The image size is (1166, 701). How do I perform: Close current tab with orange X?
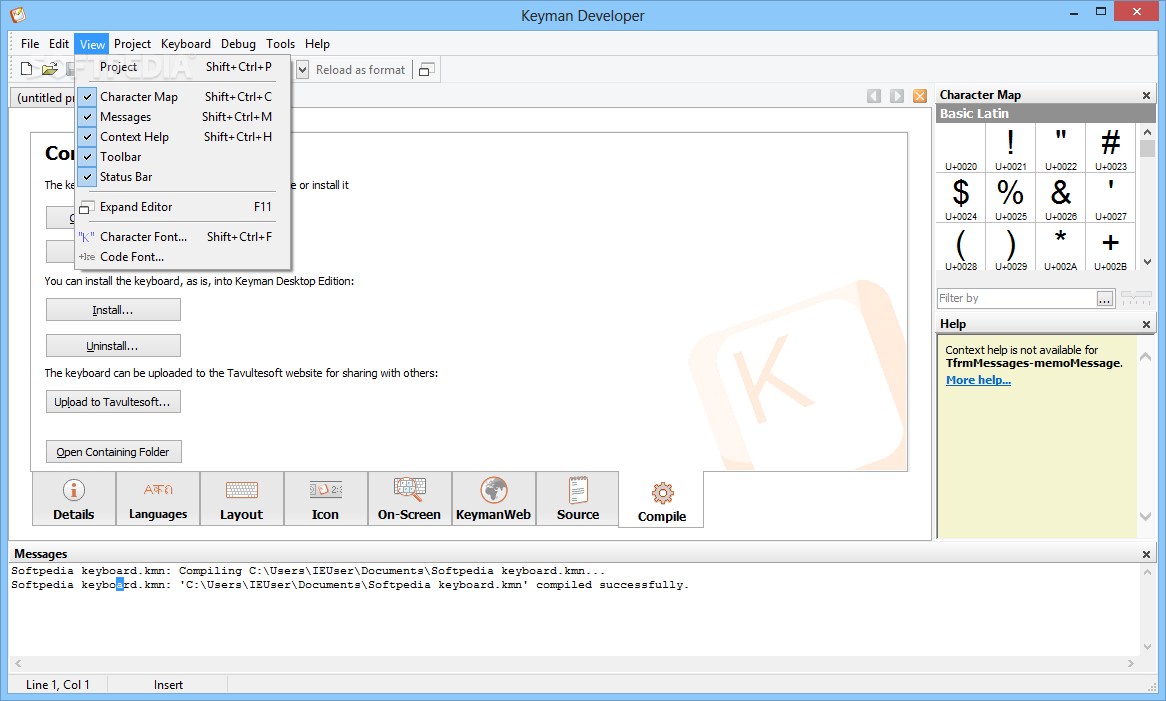[x=920, y=96]
